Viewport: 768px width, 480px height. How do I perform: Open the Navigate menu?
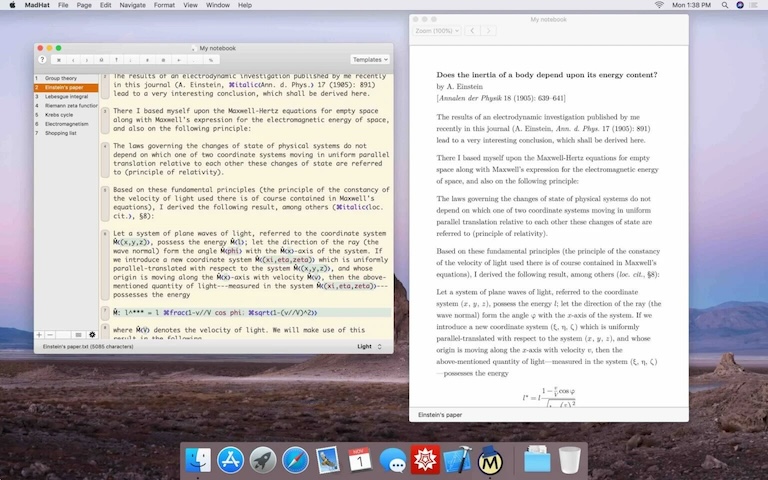click(132, 5)
